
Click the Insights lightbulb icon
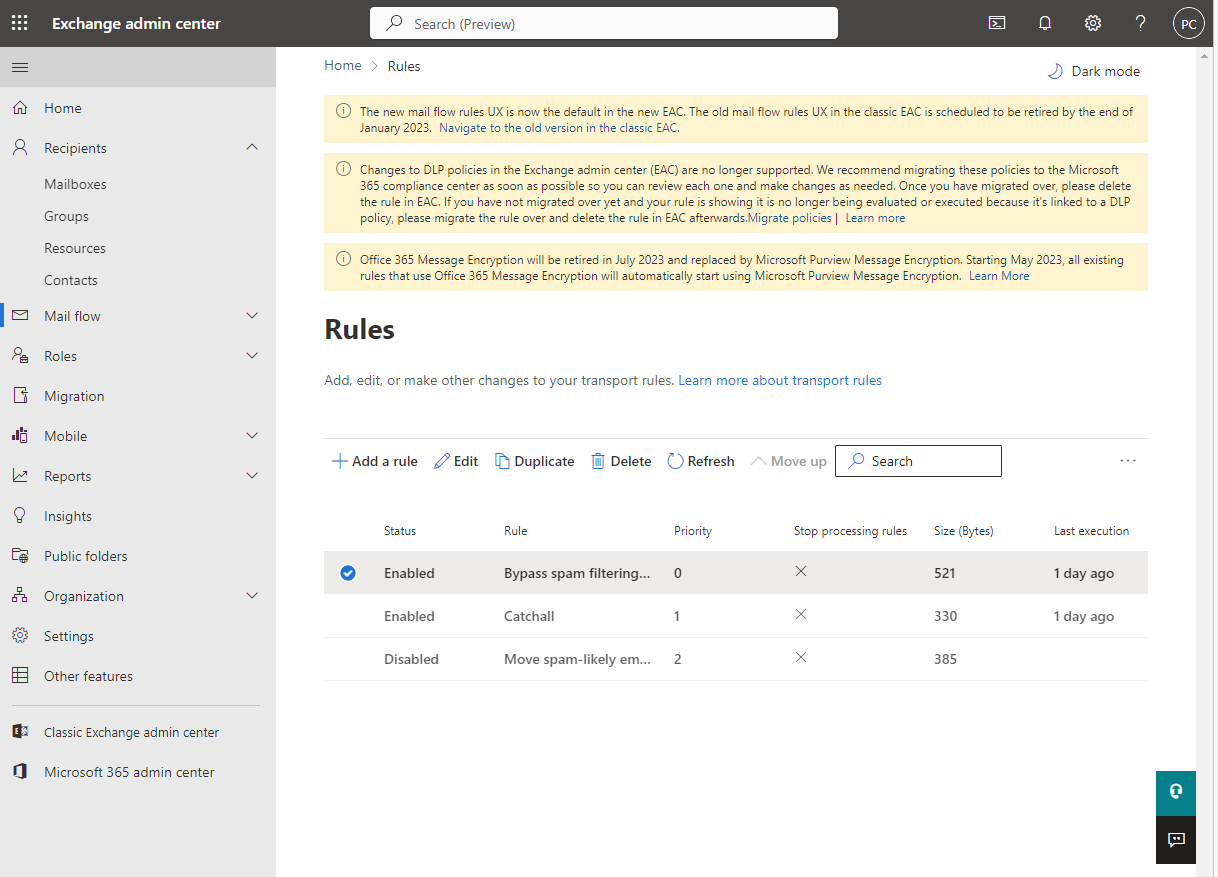tap(20, 516)
